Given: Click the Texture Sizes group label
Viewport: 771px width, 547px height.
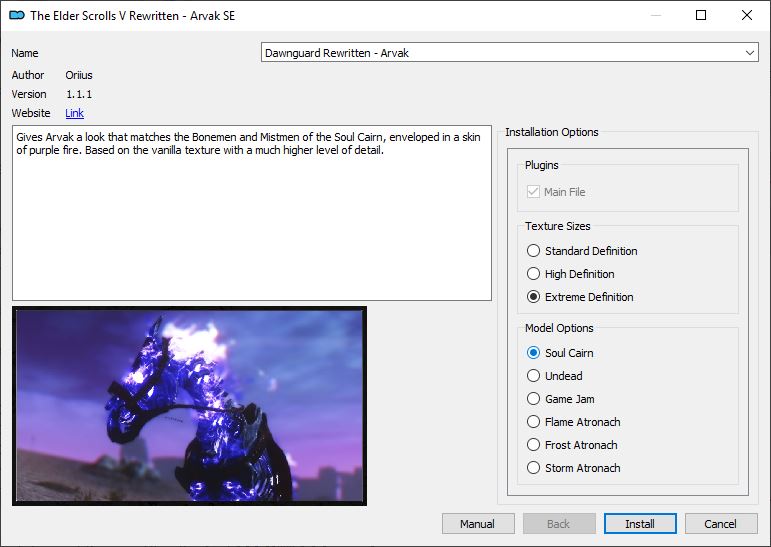Looking at the screenshot, I should click(558, 226).
